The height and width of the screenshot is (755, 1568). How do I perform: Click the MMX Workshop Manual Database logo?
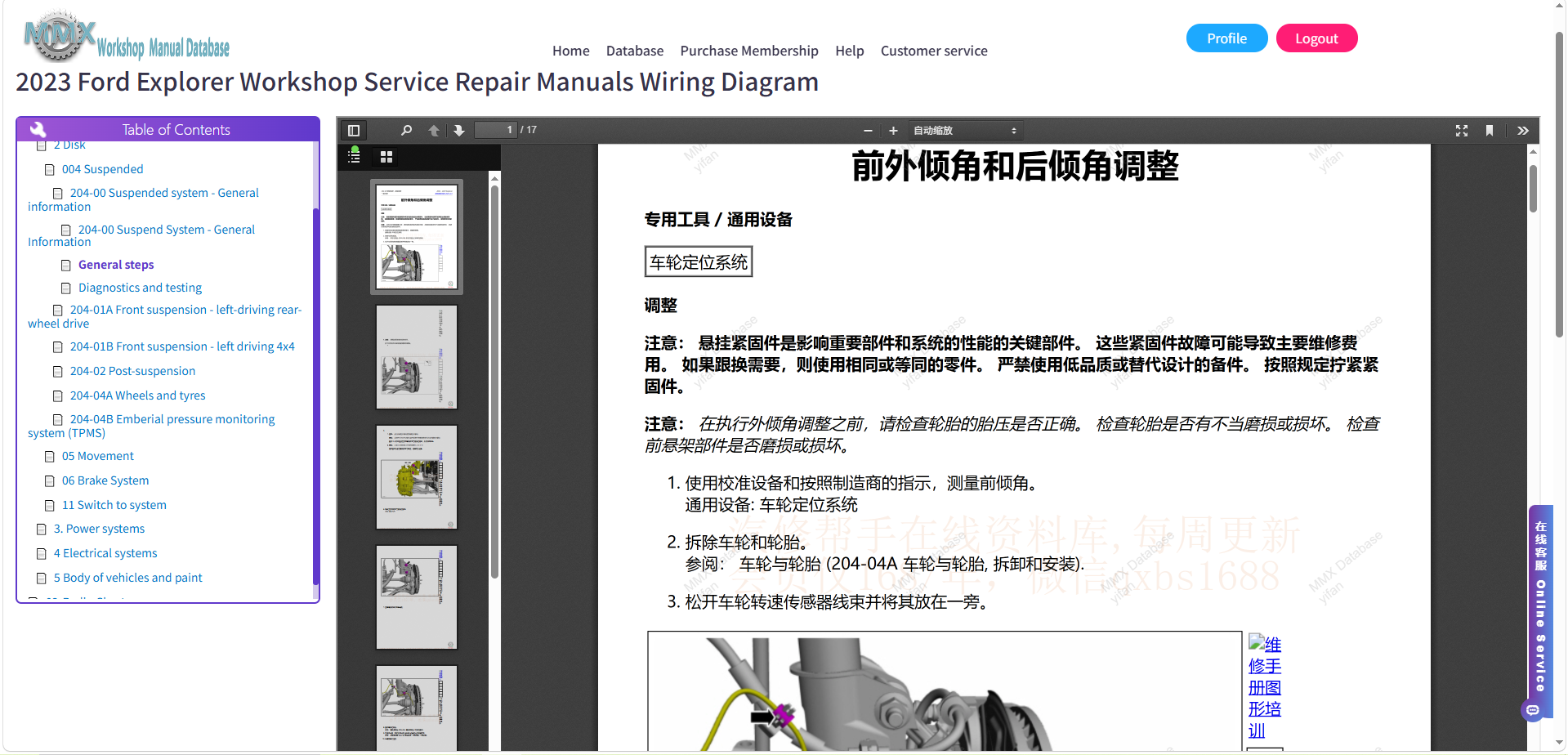tap(127, 37)
